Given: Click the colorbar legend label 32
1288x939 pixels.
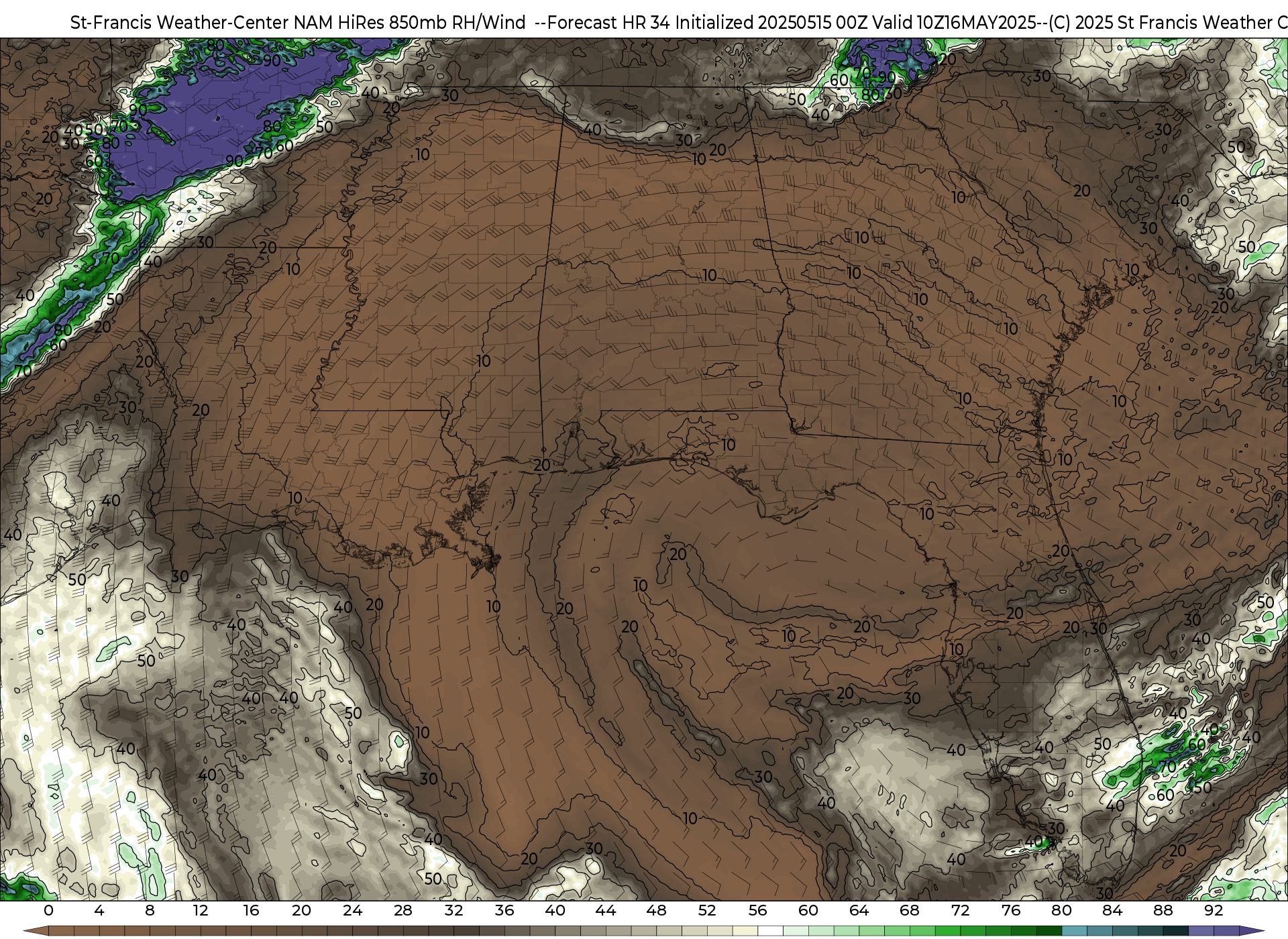Looking at the screenshot, I should click(453, 911).
